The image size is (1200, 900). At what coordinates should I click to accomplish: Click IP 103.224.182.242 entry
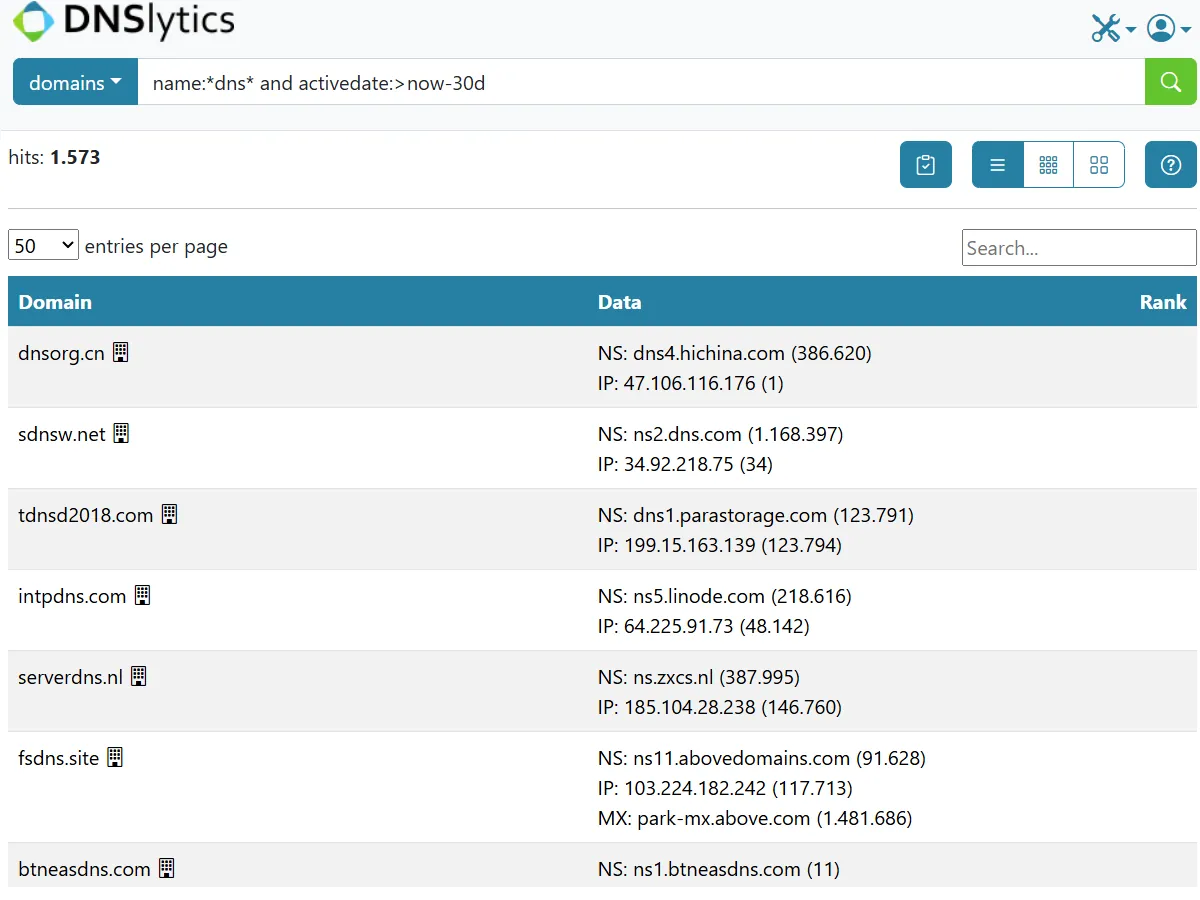[725, 788]
